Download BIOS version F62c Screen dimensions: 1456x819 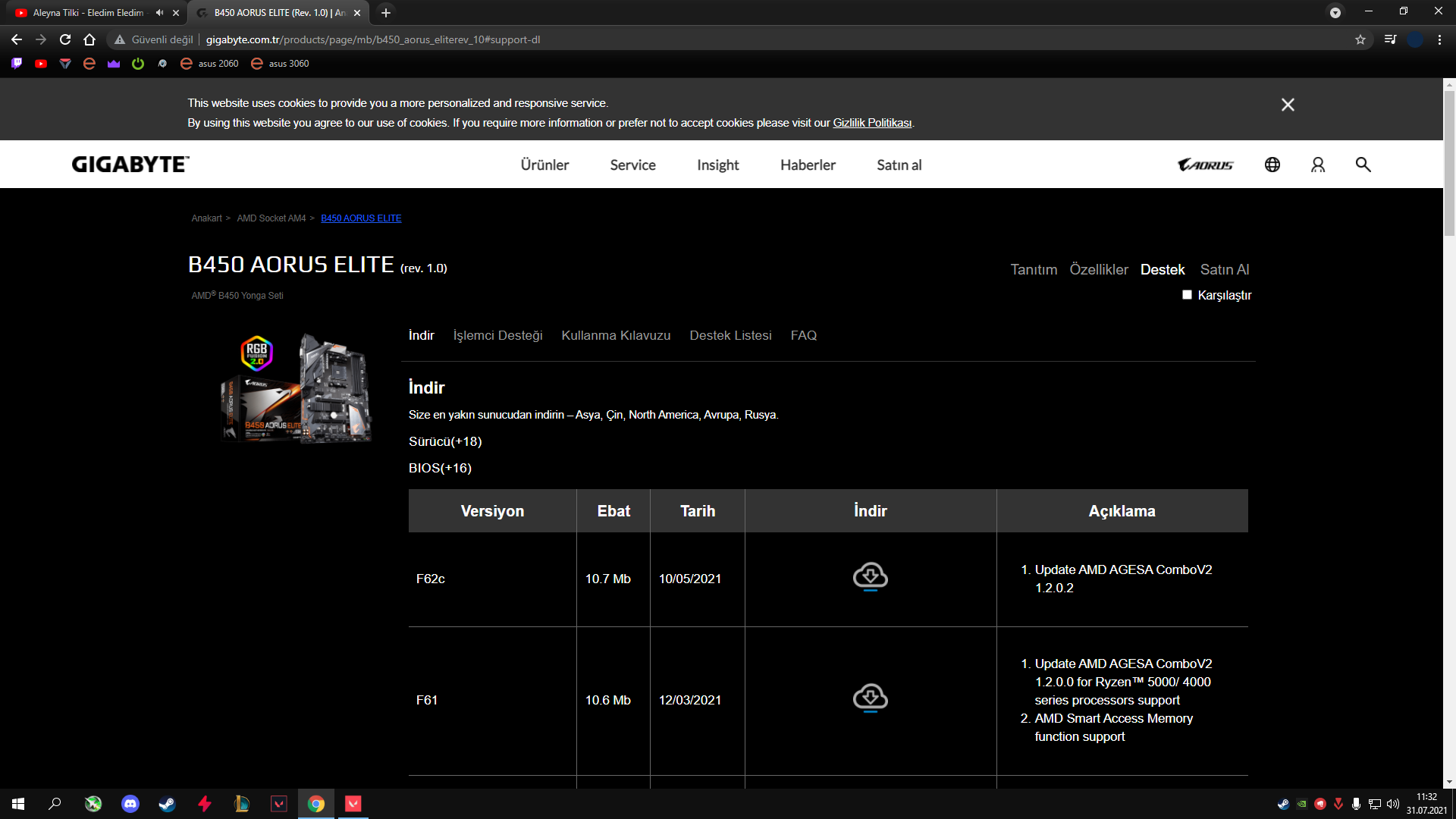point(870,577)
